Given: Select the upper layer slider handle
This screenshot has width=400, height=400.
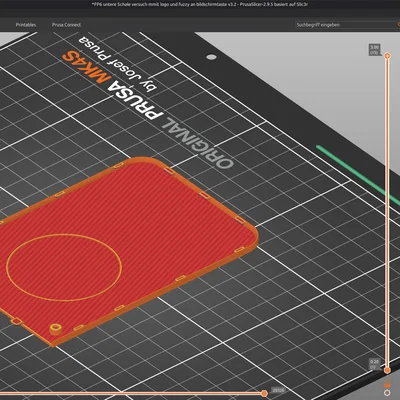Looking at the screenshot, I should [x=387, y=56].
